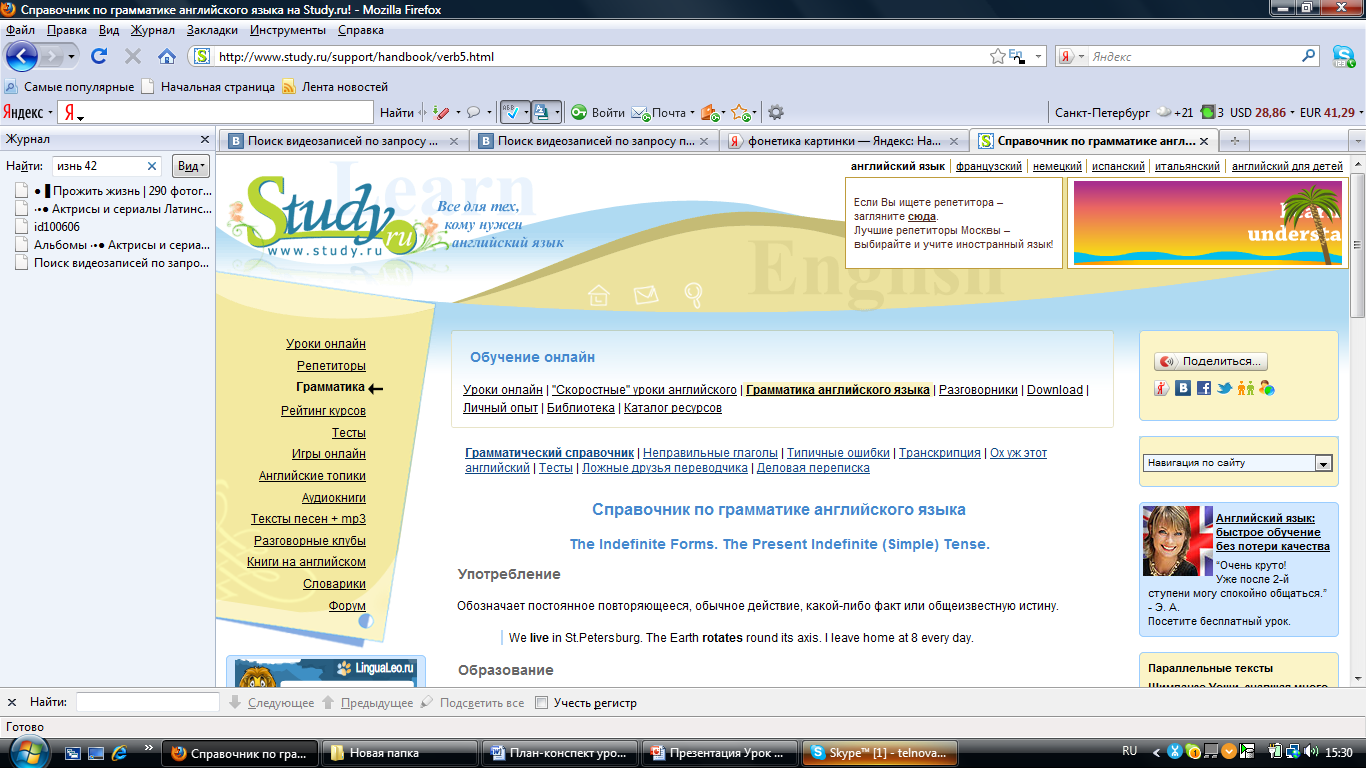Click the home icon in site header
Viewport: 1366px width, 768px height.
[598, 295]
